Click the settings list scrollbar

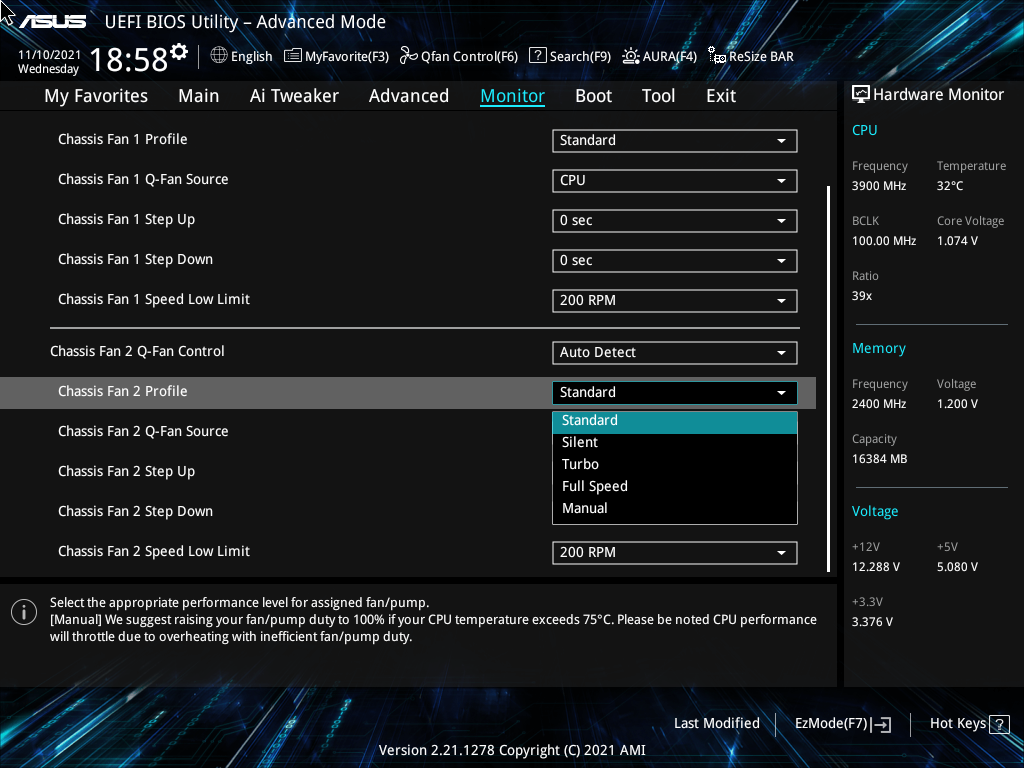pos(829,379)
